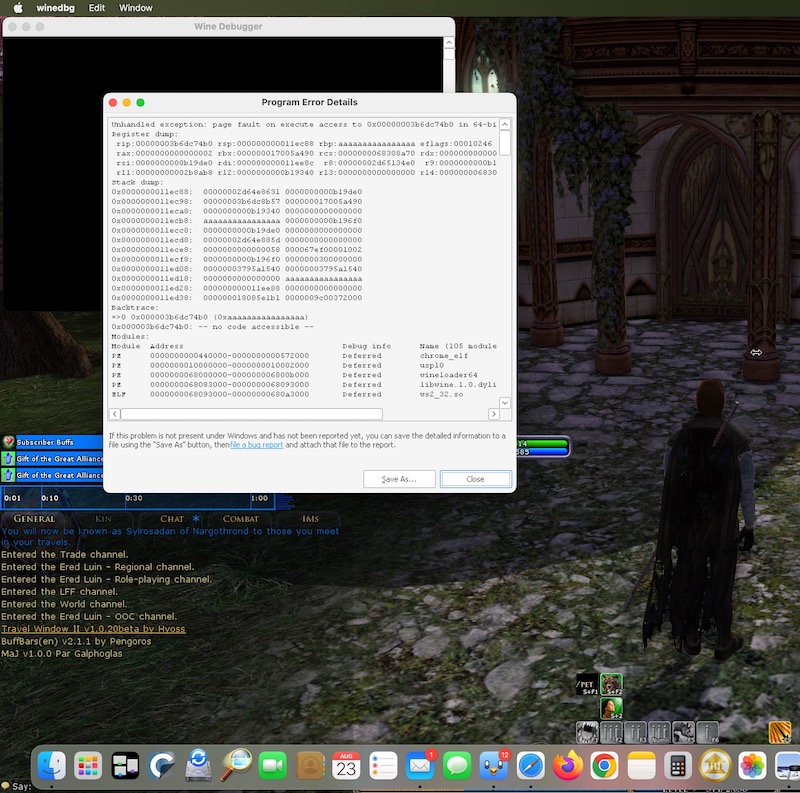This screenshot has width=800, height=793.
Task: Follow the 'file a bug report' link
Action: (256, 445)
